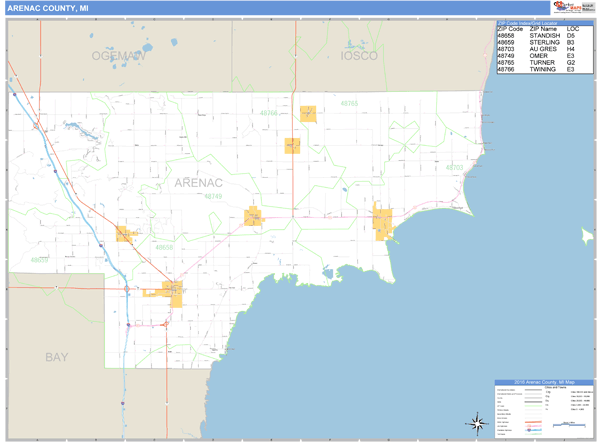Click the Au Gres city area marker

point(383,222)
